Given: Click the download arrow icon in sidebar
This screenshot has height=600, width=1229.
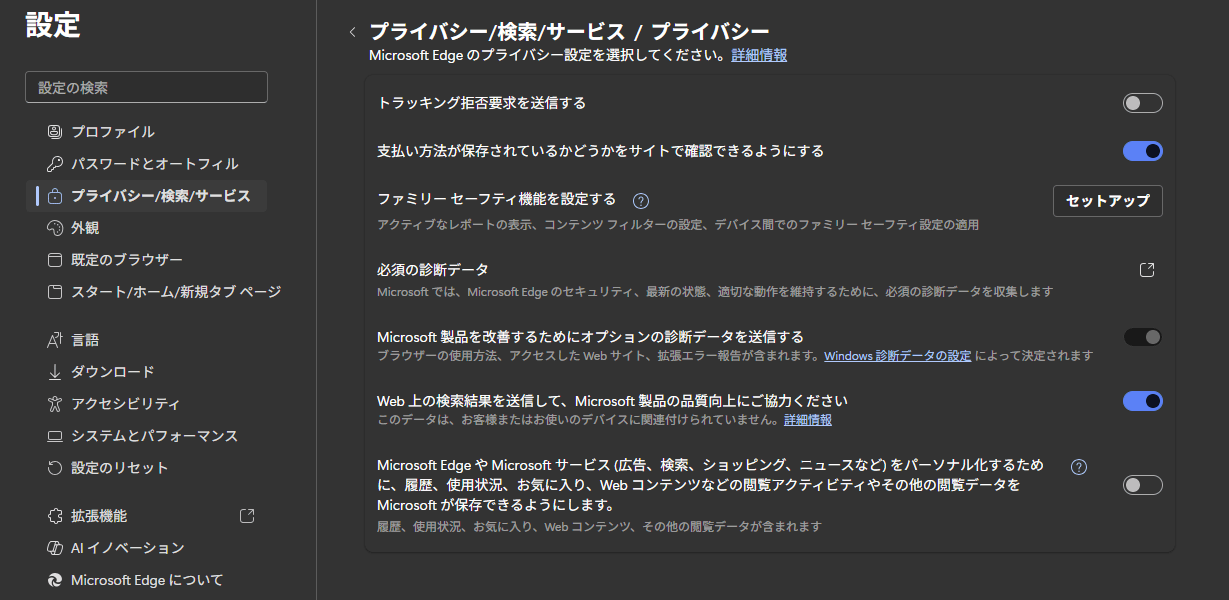Looking at the screenshot, I should 55,372.
